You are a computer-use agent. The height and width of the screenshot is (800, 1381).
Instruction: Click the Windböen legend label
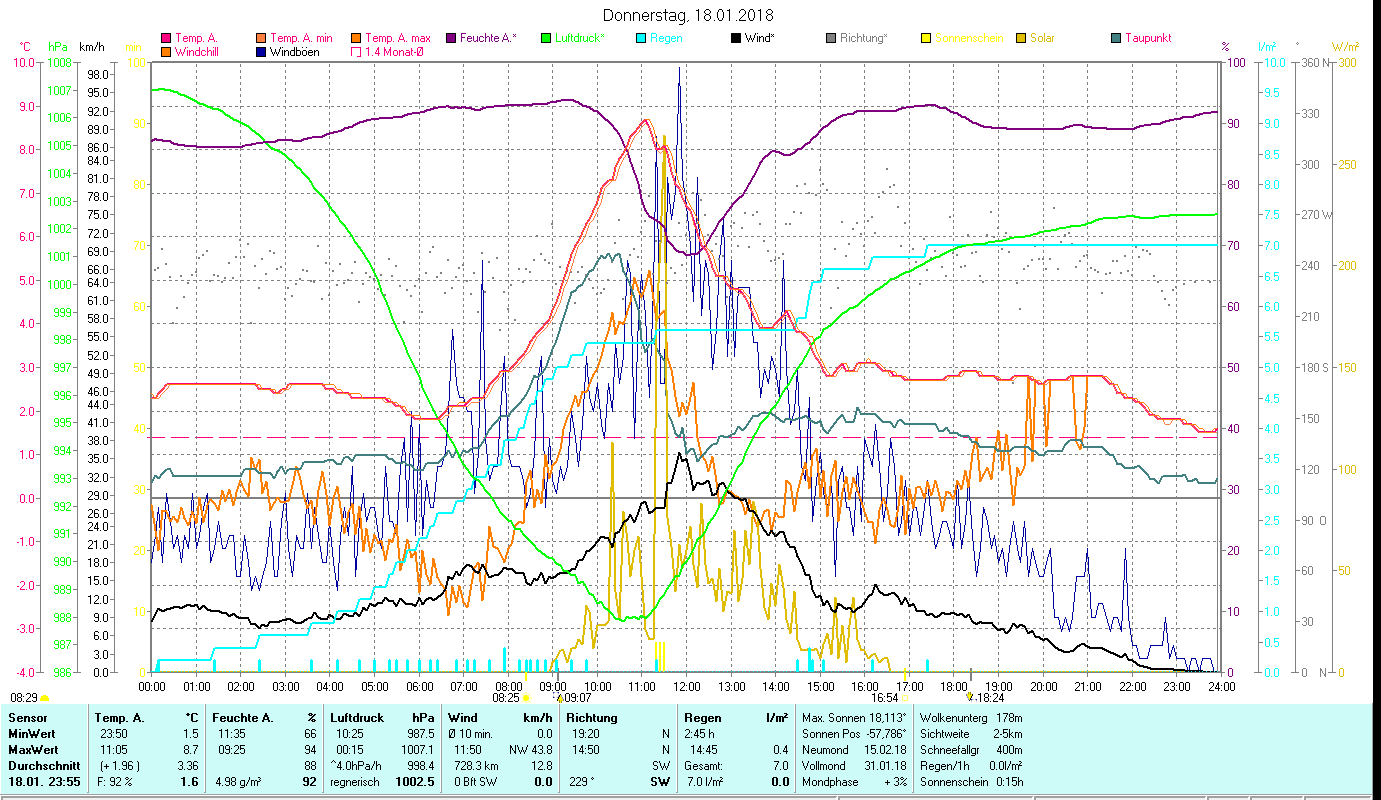pyautogui.click(x=295, y=51)
